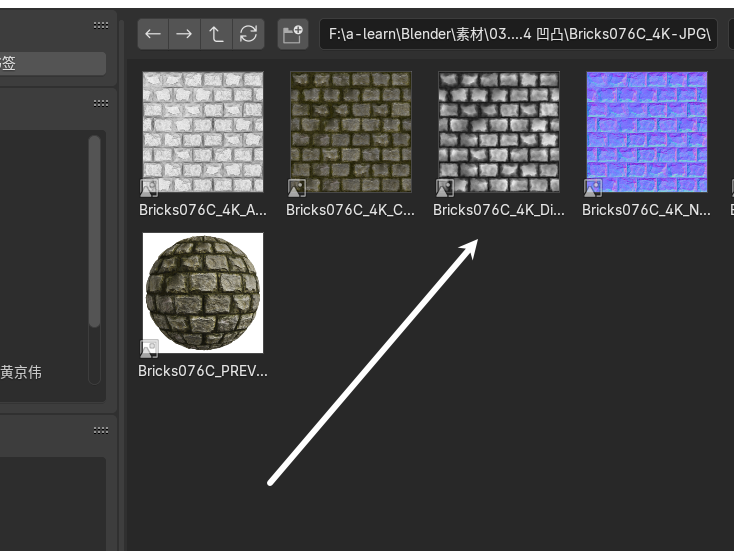The width and height of the screenshot is (734, 551).
Task: Click grip dots of the bottom sidebar panel
Action: [101, 430]
